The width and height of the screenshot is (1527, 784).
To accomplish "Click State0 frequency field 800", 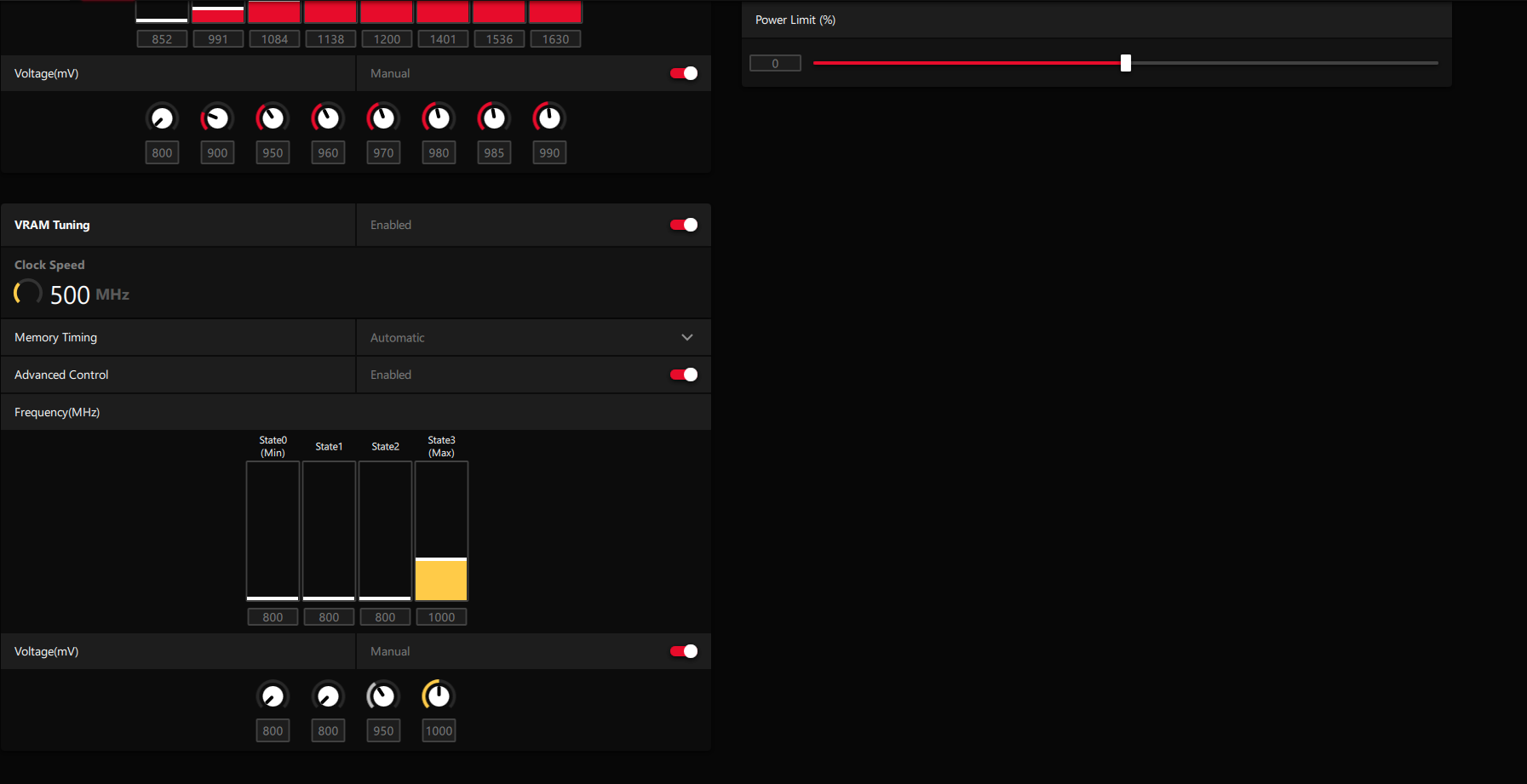I will (x=273, y=617).
